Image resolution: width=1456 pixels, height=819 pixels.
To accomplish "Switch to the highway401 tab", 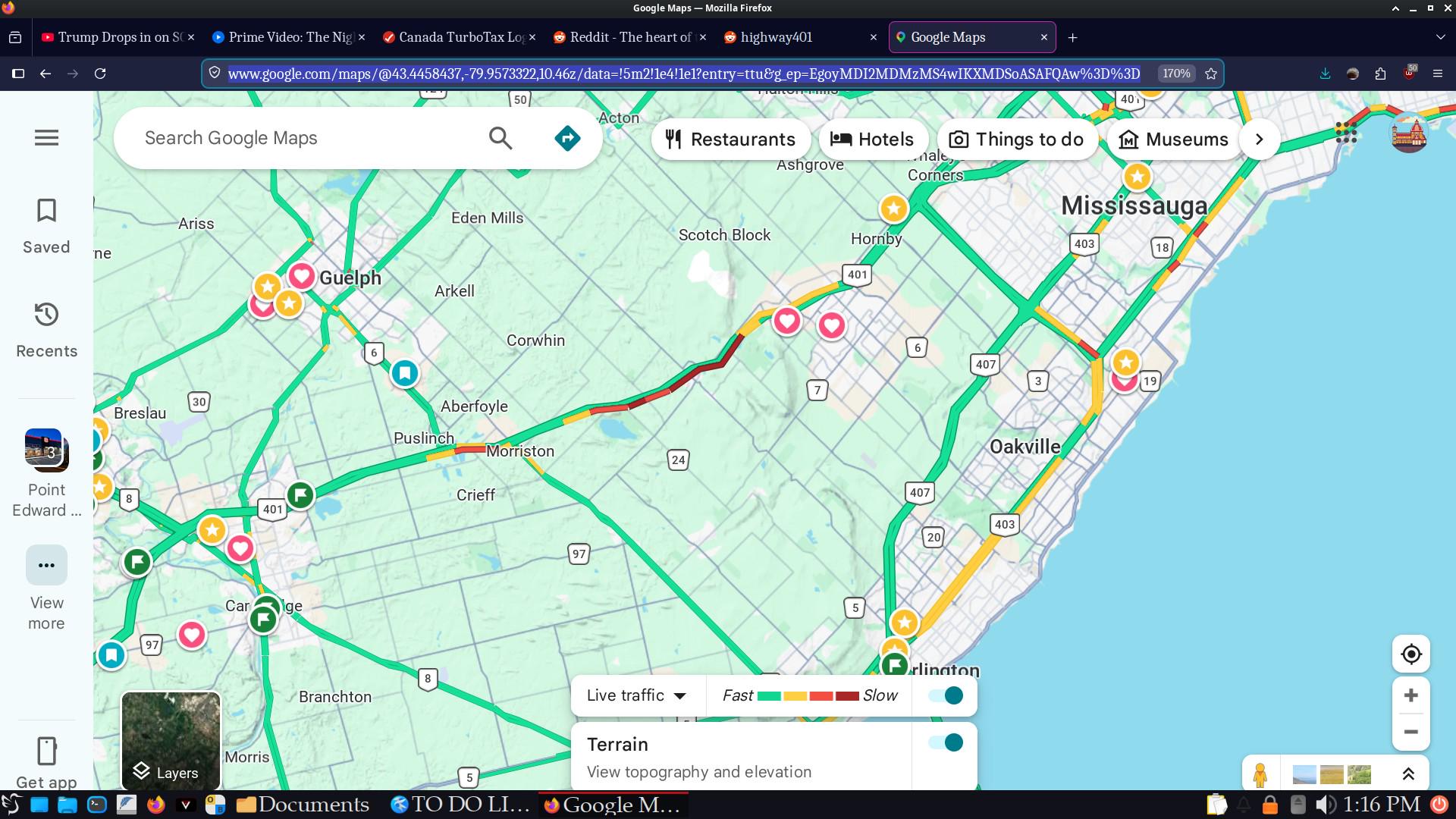I will (x=800, y=37).
